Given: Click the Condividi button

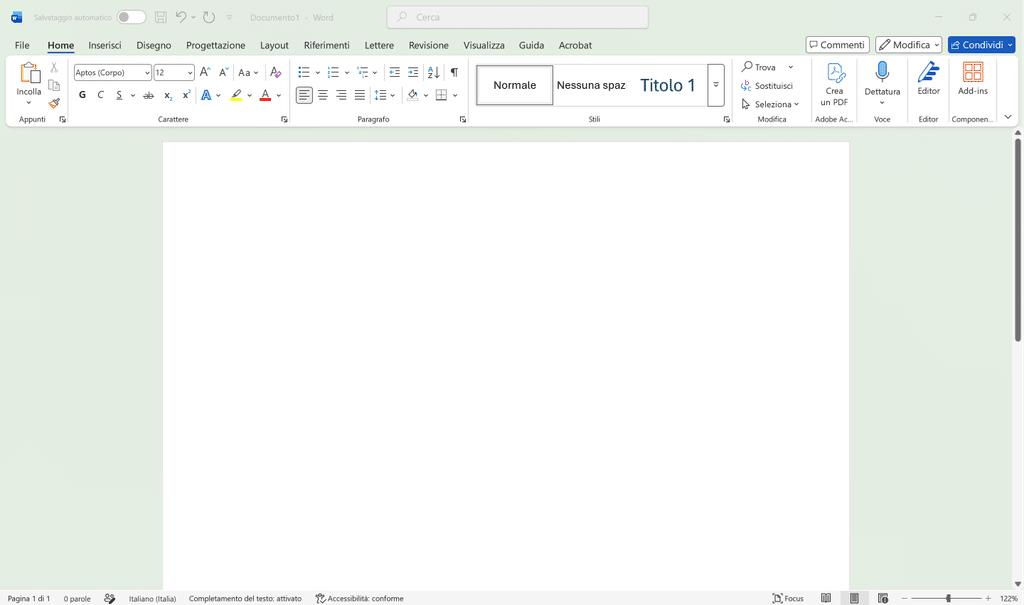Looking at the screenshot, I should pyautogui.click(x=982, y=45).
